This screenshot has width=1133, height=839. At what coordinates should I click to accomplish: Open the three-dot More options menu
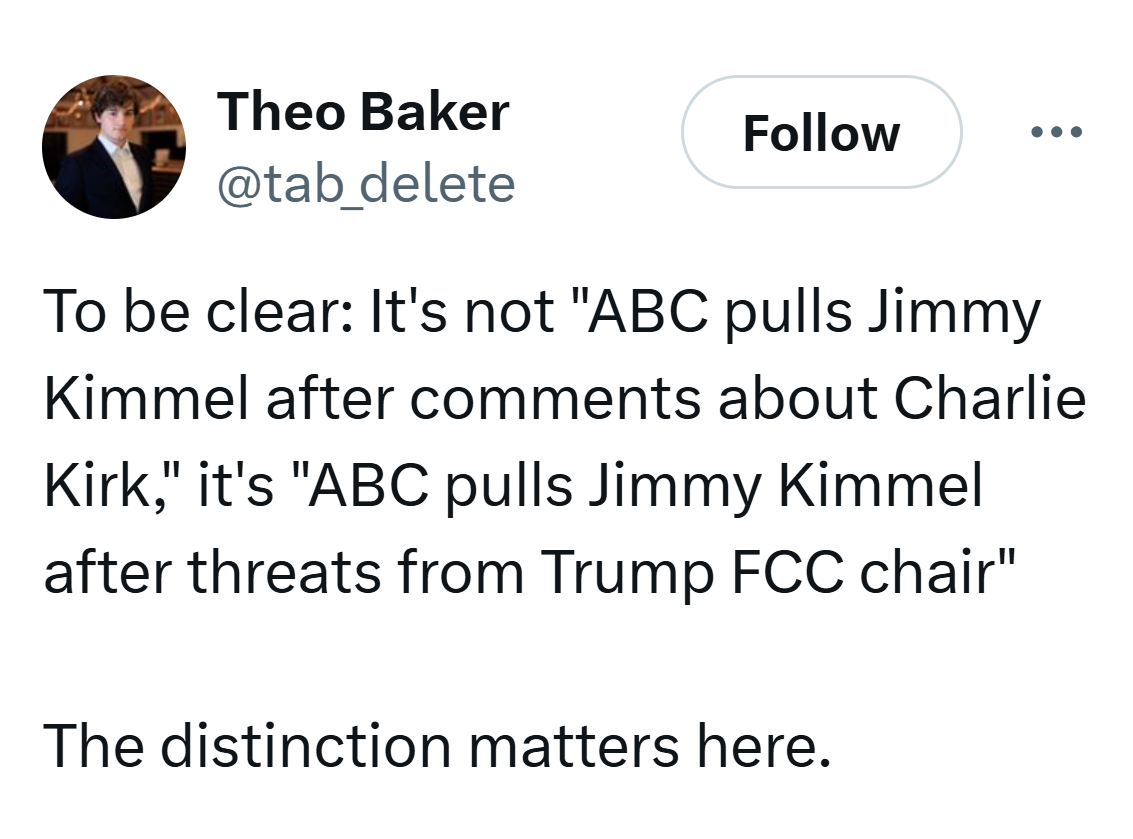point(1053,132)
